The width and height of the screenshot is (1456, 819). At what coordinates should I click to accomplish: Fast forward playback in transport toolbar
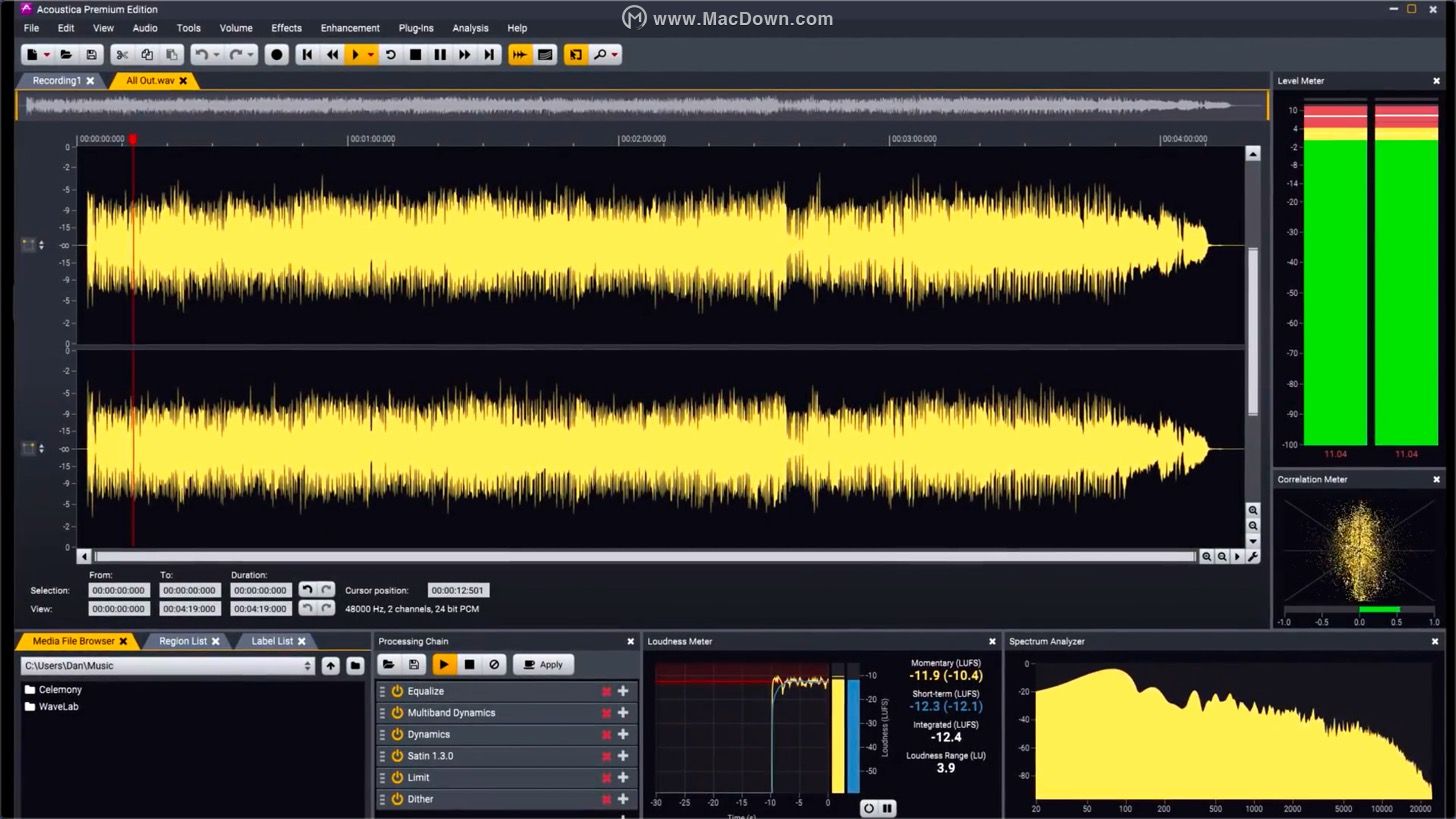pos(464,55)
